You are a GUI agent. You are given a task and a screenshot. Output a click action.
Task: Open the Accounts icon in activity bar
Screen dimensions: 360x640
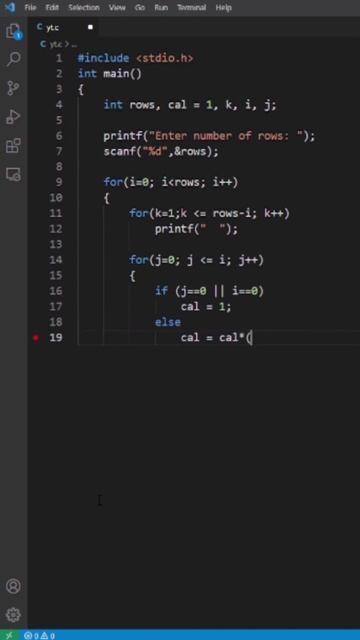pyautogui.click(x=13, y=586)
